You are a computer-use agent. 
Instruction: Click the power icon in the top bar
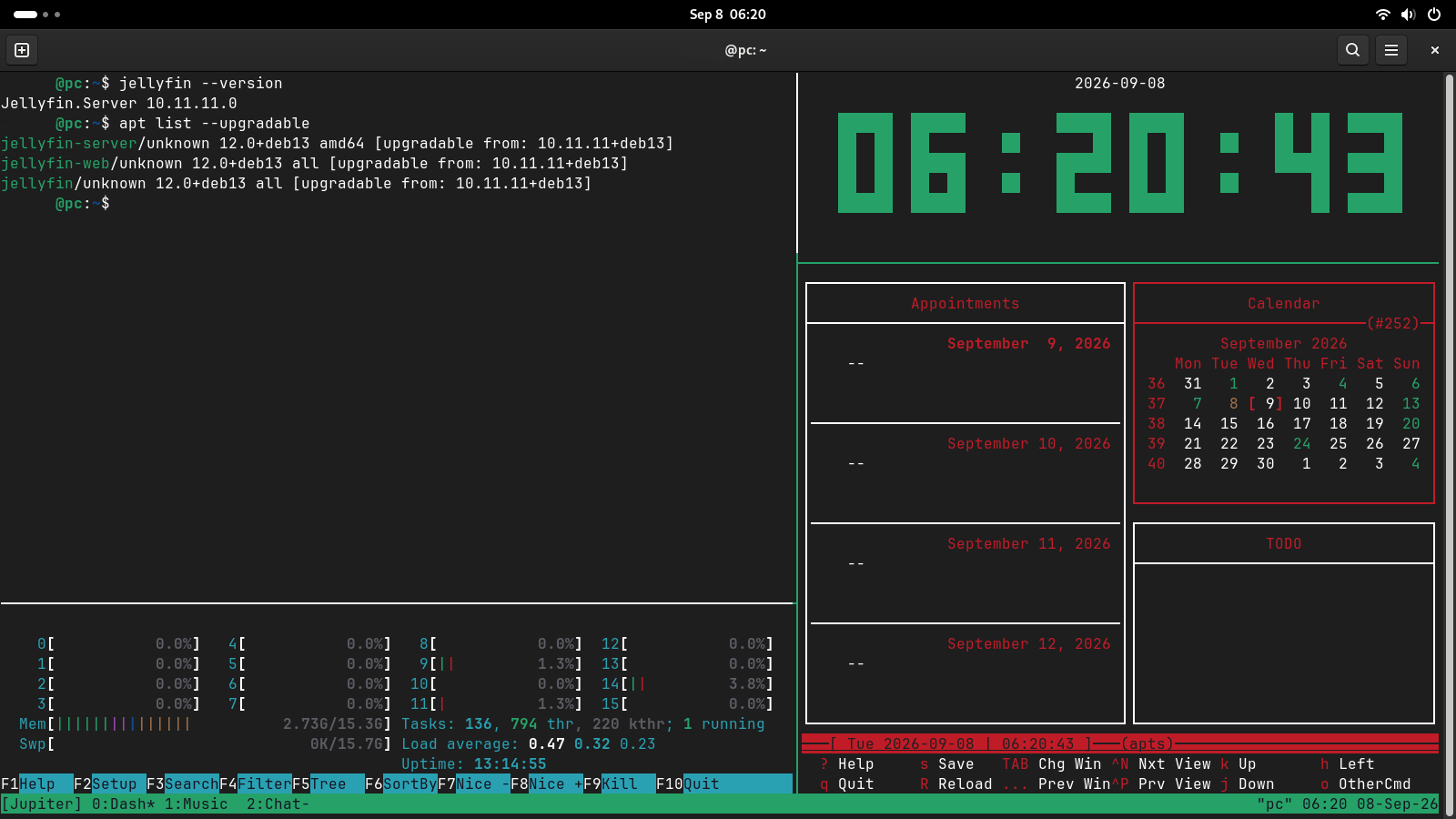click(1434, 15)
